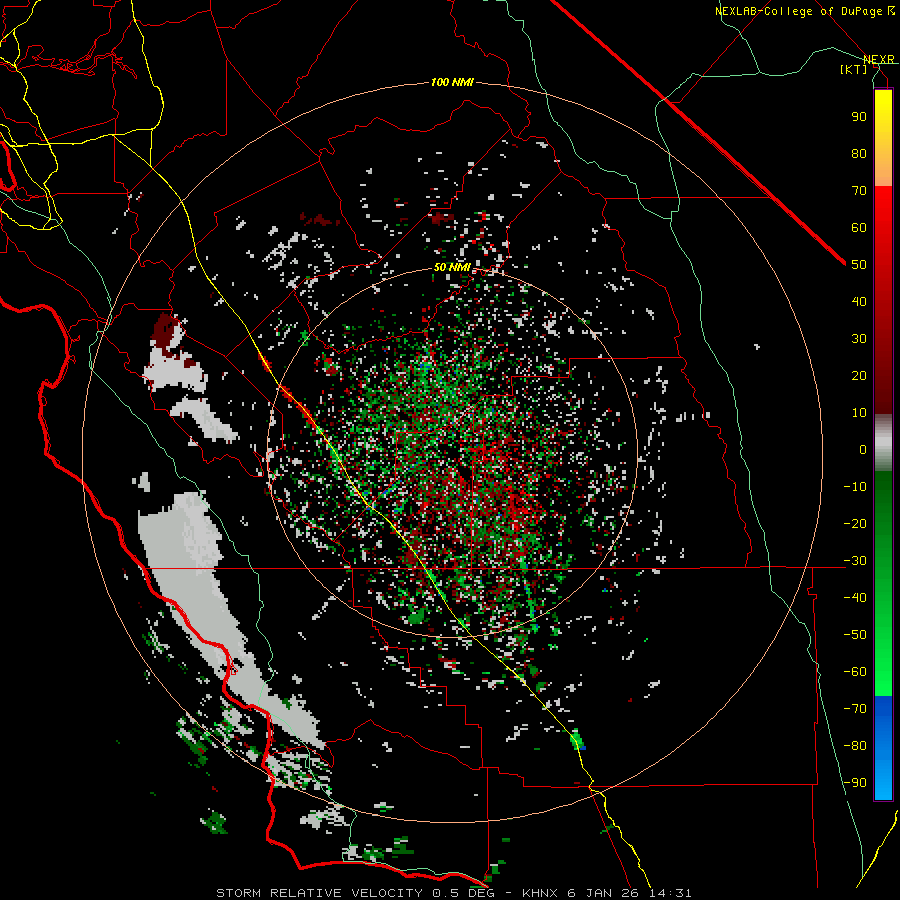Select the -90 value on the velocity scale
This screenshot has height=900, width=900.
point(855,783)
